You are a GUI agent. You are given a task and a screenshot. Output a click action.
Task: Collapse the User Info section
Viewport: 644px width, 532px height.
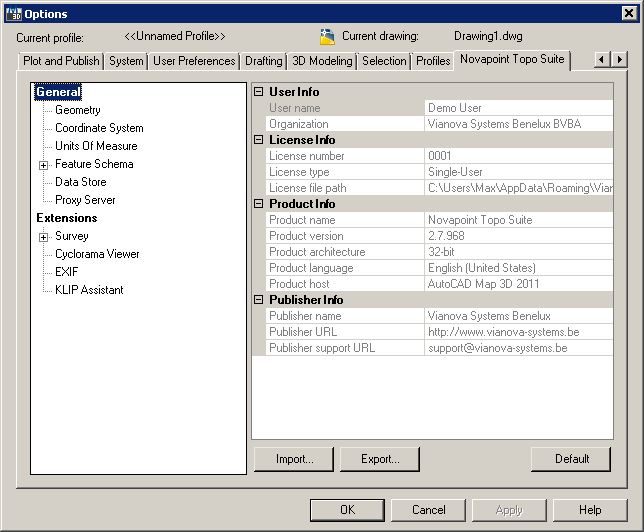[x=258, y=92]
